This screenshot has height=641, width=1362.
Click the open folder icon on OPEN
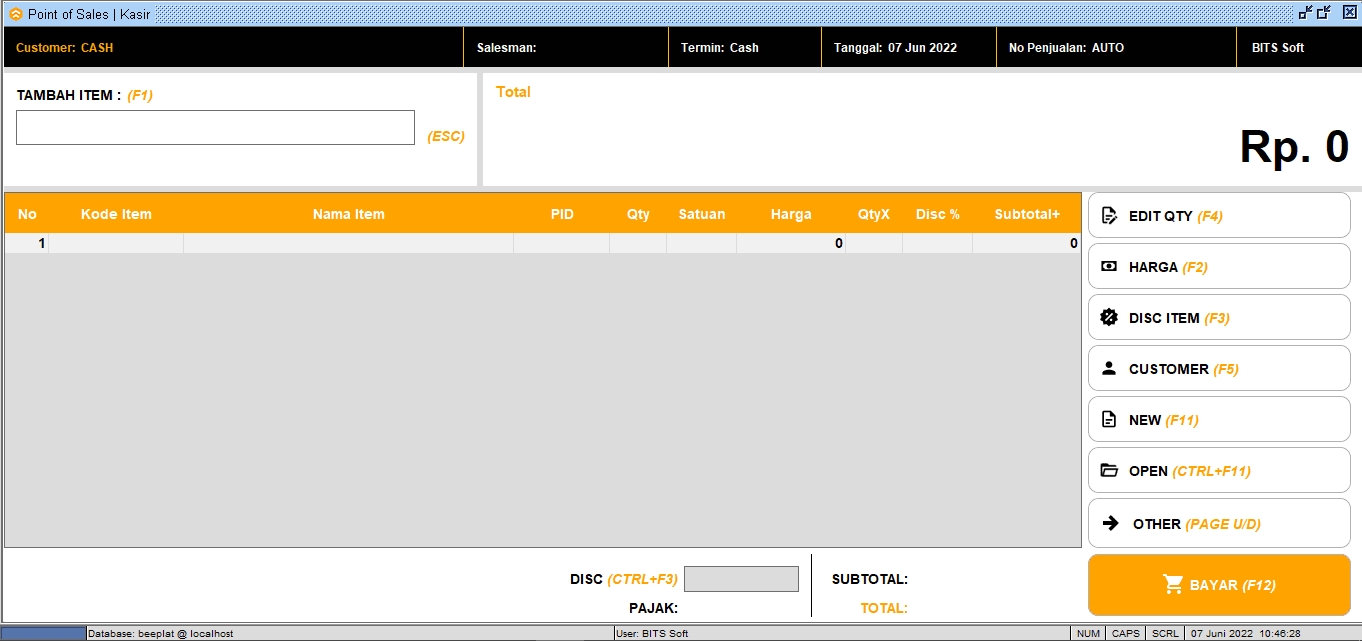[x=1108, y=471]
